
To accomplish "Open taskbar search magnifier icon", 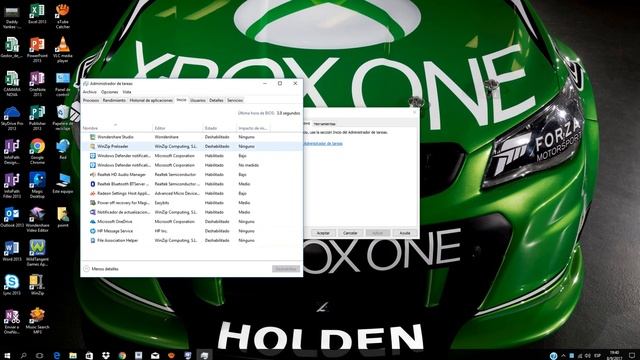I will [x=23, y=356].
